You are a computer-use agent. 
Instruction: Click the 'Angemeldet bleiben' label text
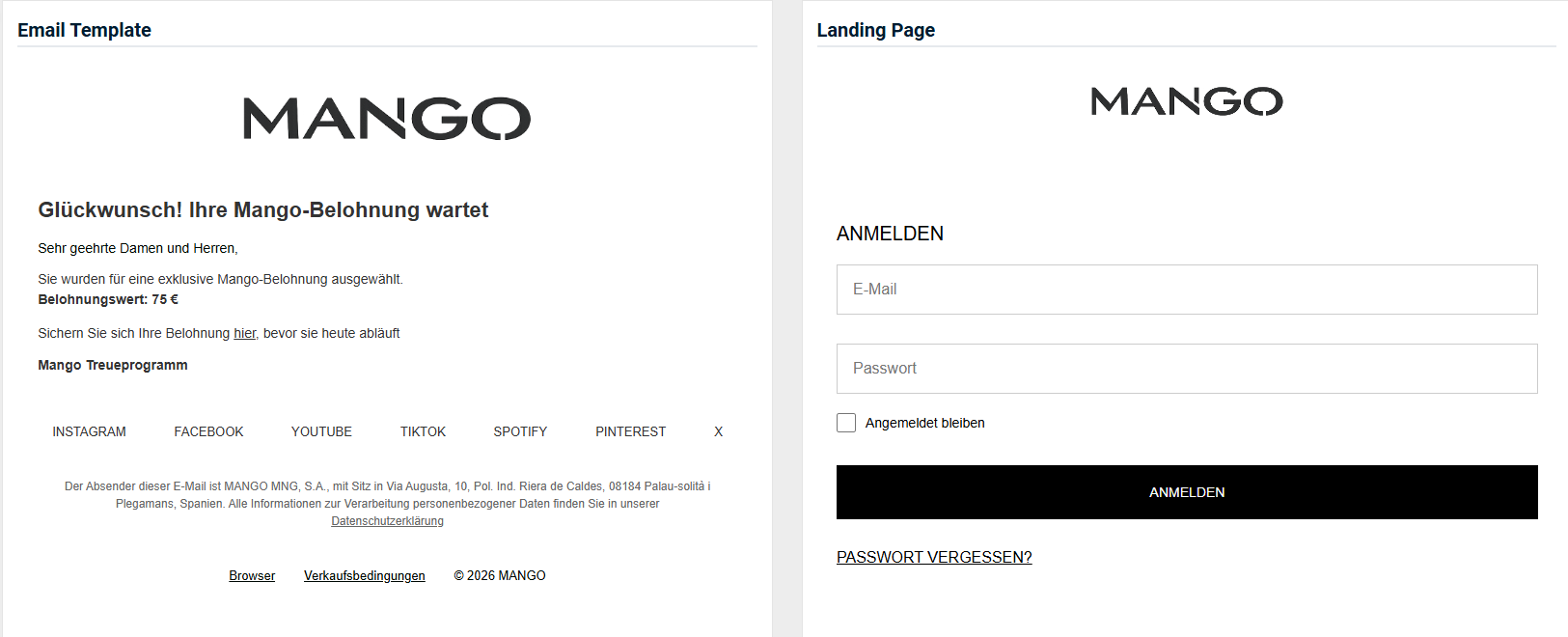coord(924,423)
